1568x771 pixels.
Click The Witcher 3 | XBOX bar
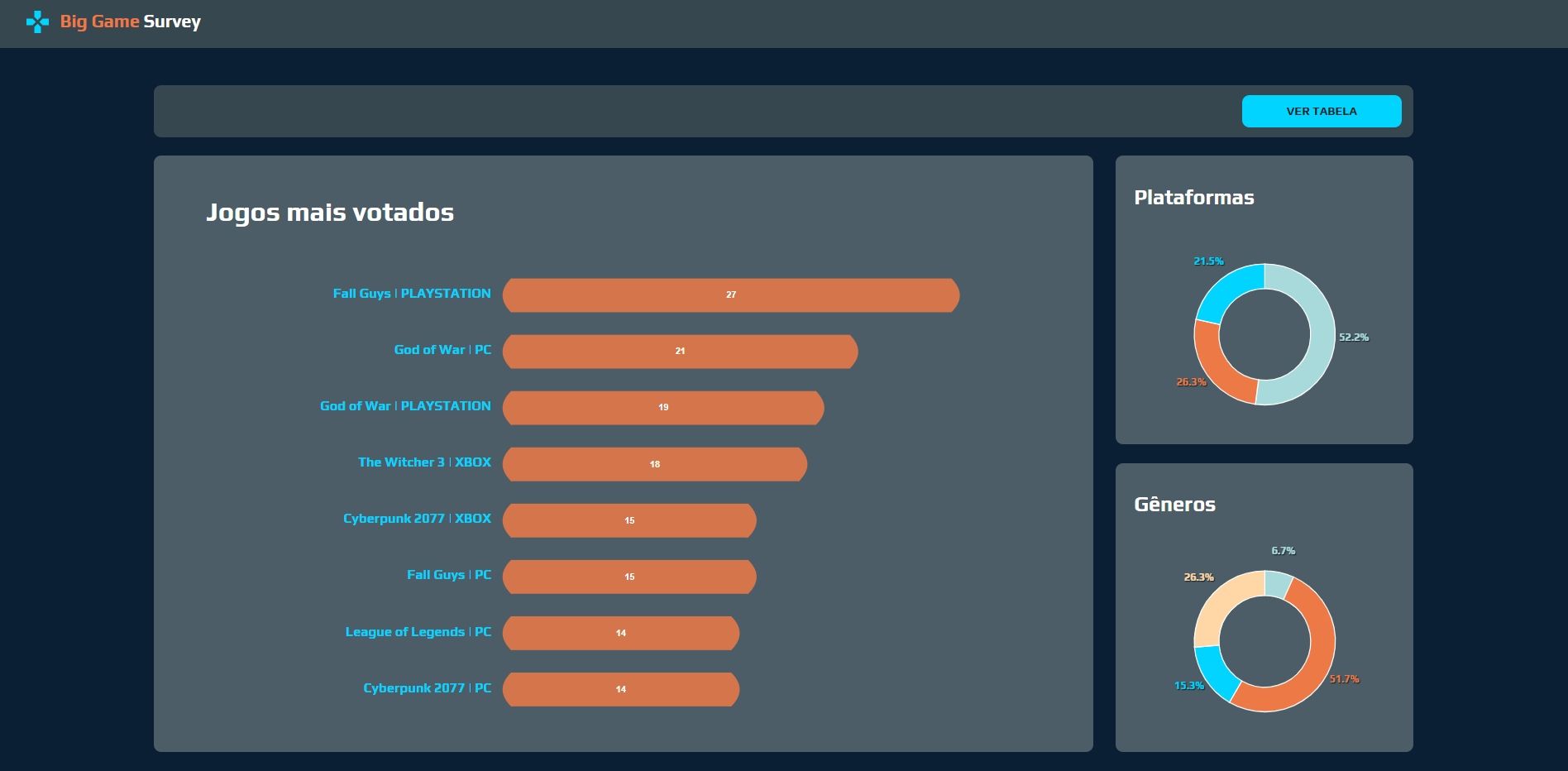[x=655, y=464]
